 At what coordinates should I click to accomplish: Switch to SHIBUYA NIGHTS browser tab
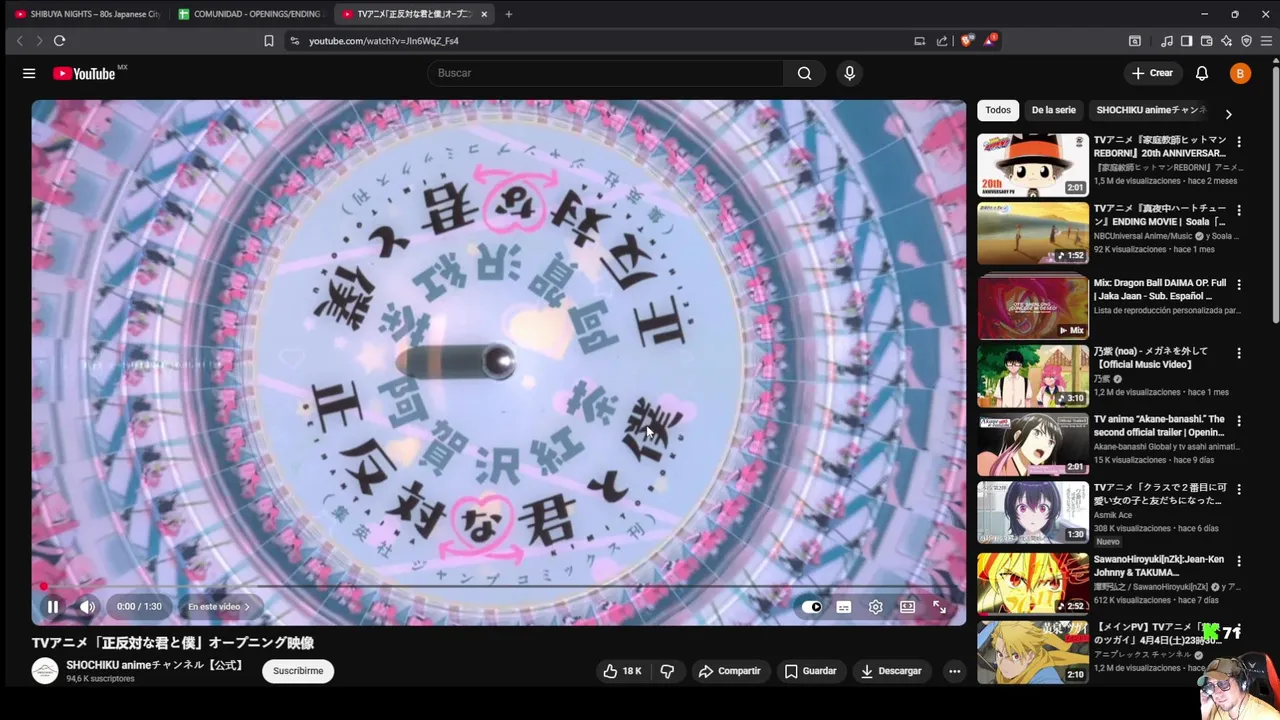click(x=87, y=14)
